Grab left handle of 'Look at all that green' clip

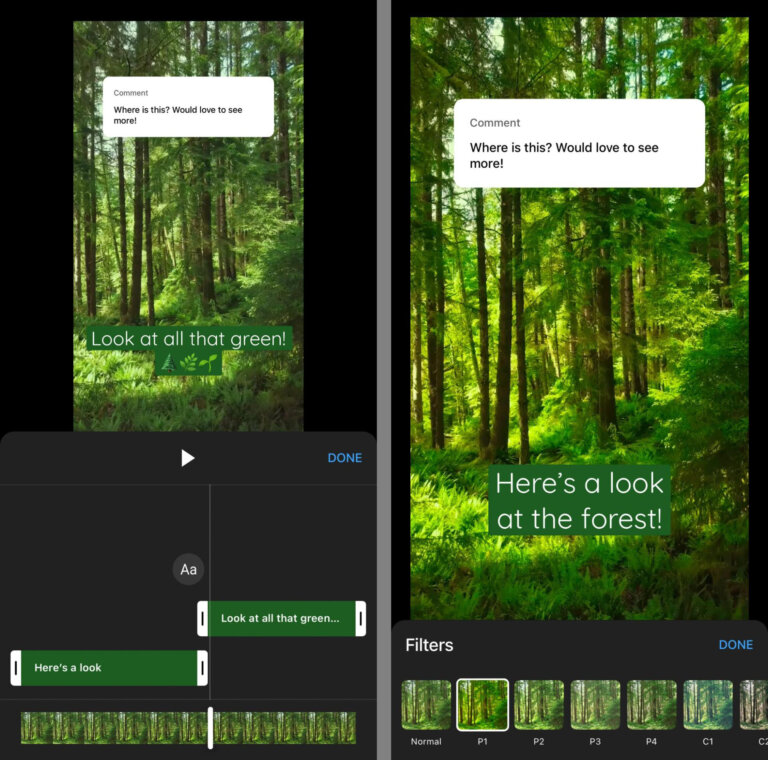(203, 619)
